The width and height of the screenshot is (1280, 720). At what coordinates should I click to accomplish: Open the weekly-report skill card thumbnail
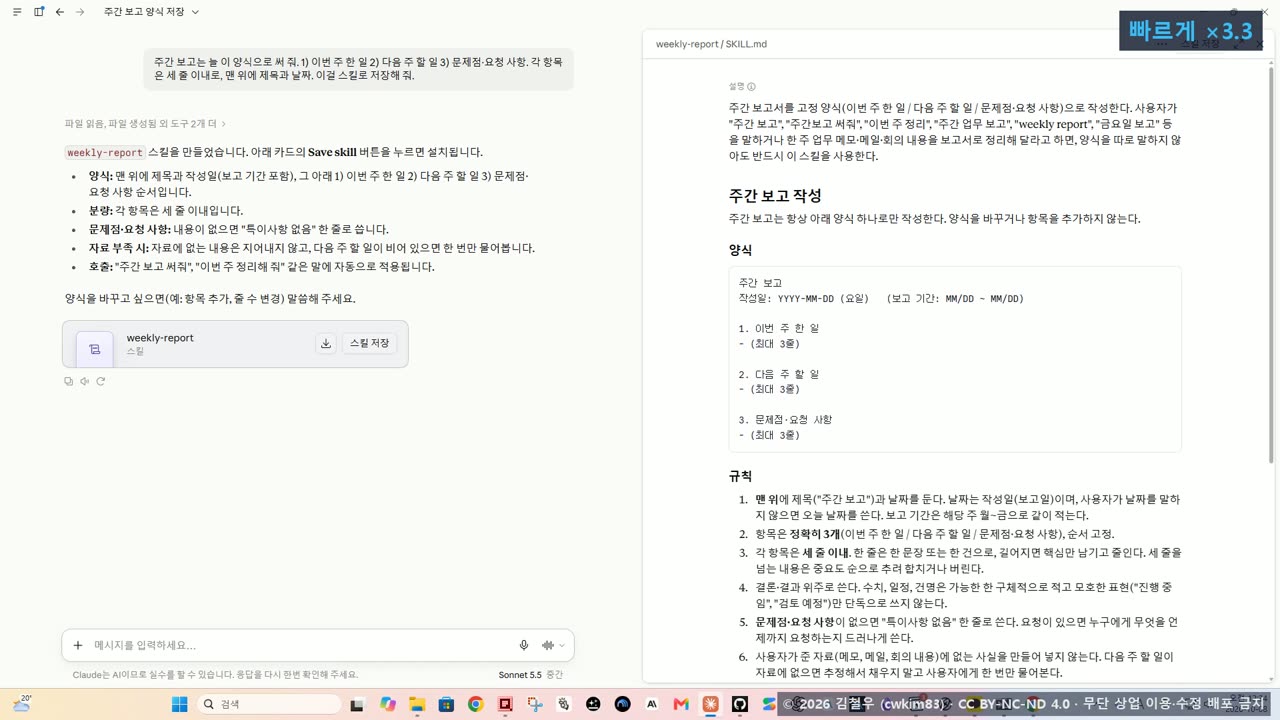[x=95, y=349]
